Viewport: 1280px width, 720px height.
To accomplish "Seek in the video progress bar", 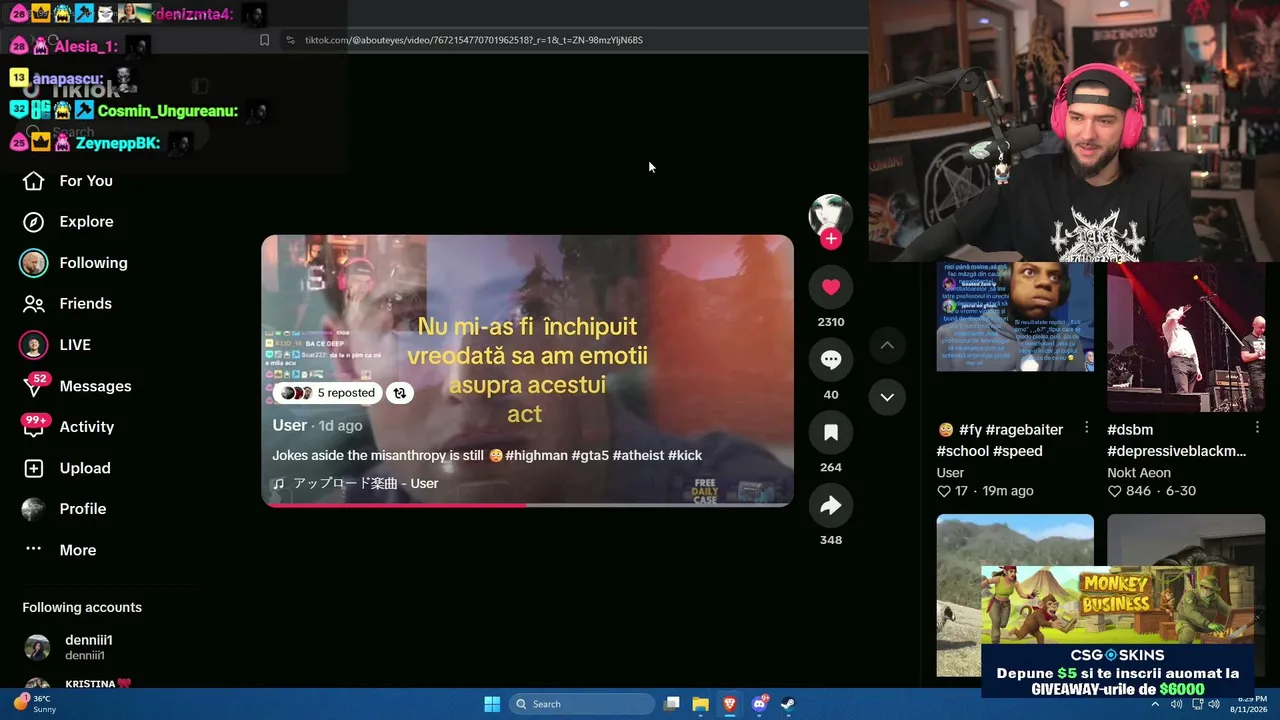I will [x=527, y=505].
